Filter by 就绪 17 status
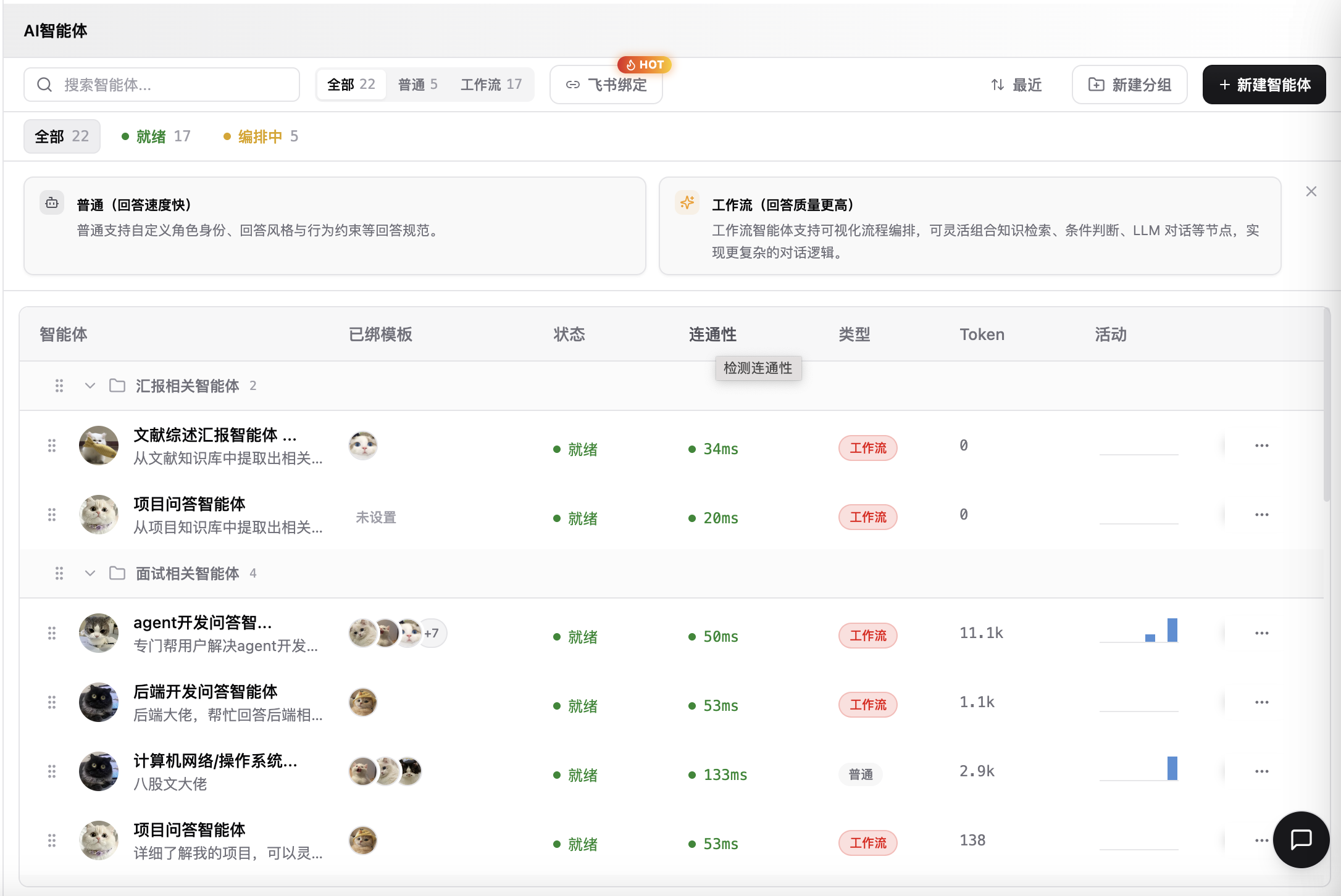 tap(156, 136)
